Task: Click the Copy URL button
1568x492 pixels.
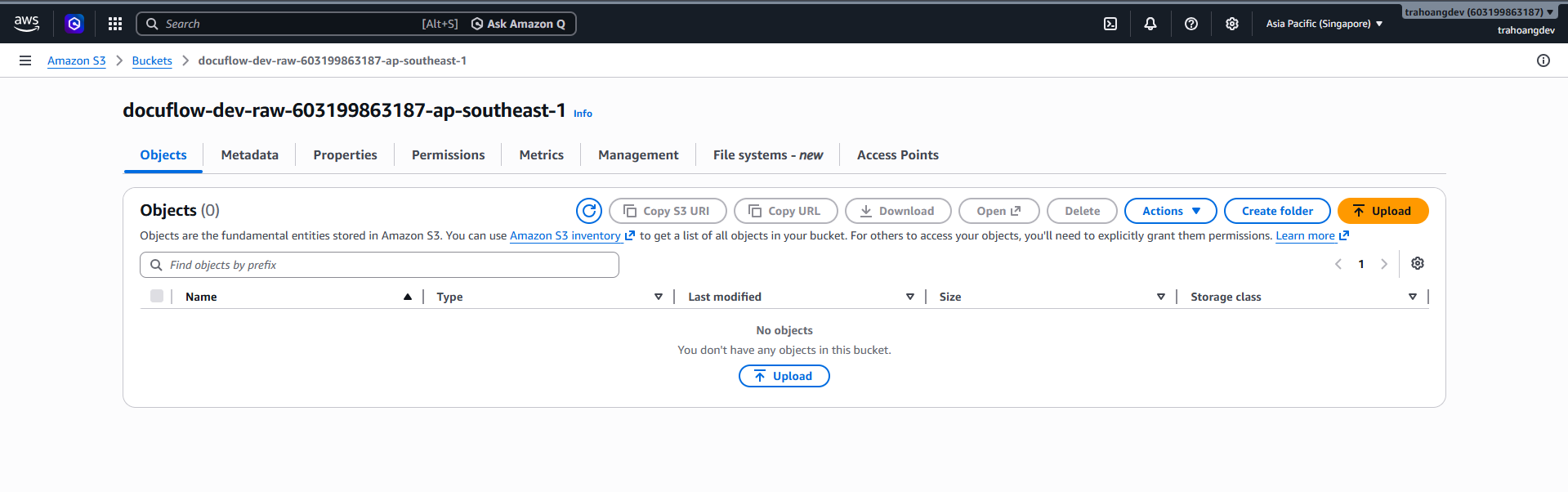Action: pyautogui.click(x=786, y=211)
